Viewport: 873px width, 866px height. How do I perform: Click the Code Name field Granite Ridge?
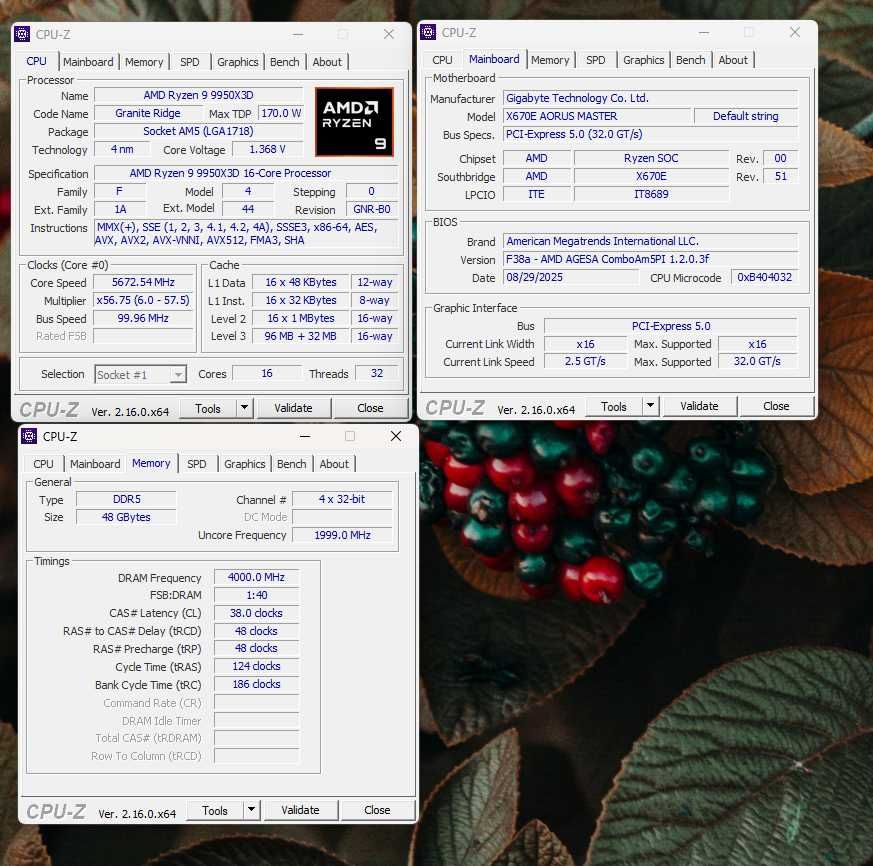point(148,113)
